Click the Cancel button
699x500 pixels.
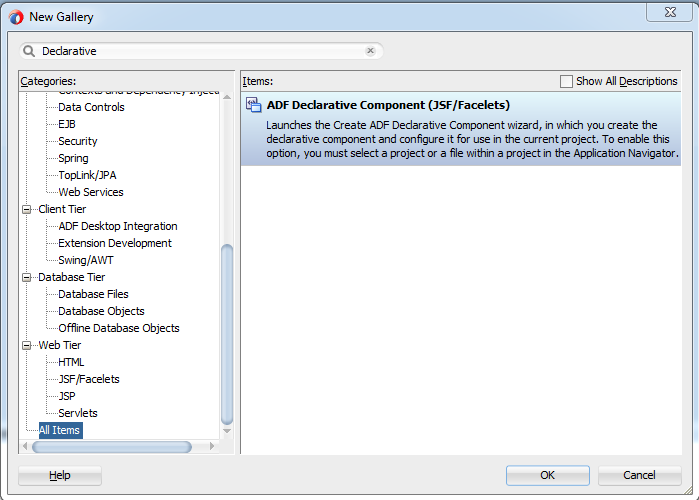[x=639, y=475]
